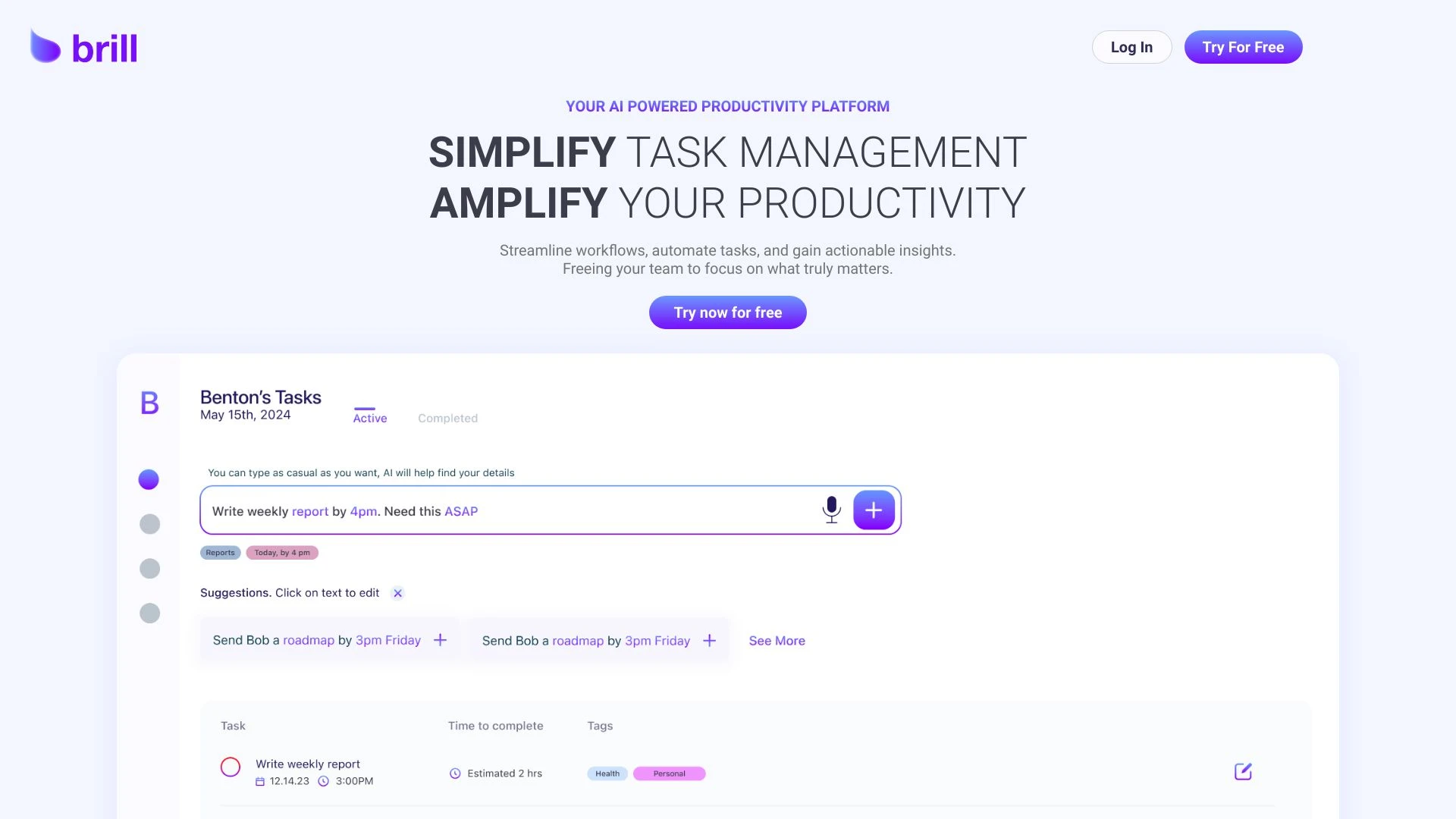Click the edit task pencil icon
1456x819 pixels.
1243,771
